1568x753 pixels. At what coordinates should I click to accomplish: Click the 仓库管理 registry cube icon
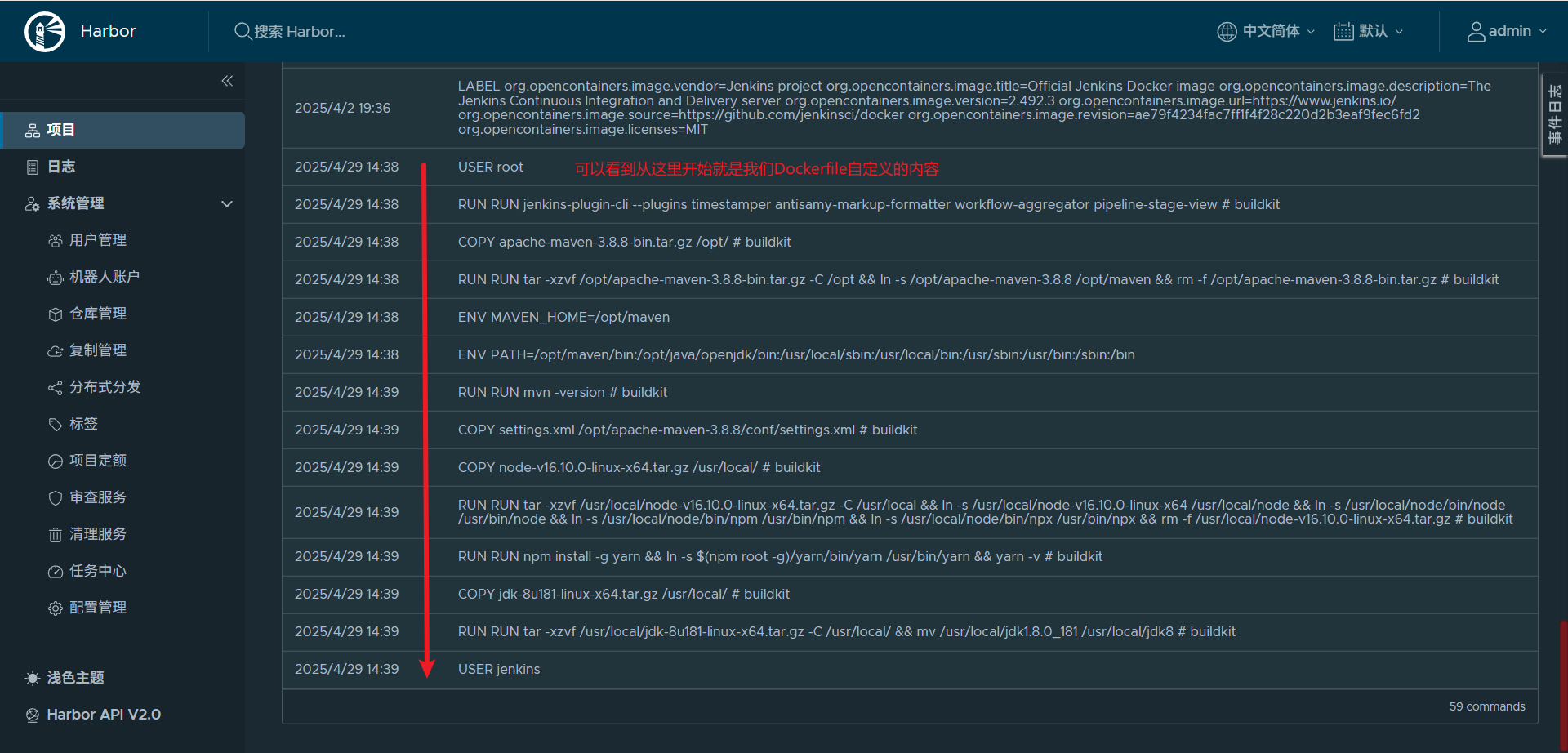click(x=56, y=314)
